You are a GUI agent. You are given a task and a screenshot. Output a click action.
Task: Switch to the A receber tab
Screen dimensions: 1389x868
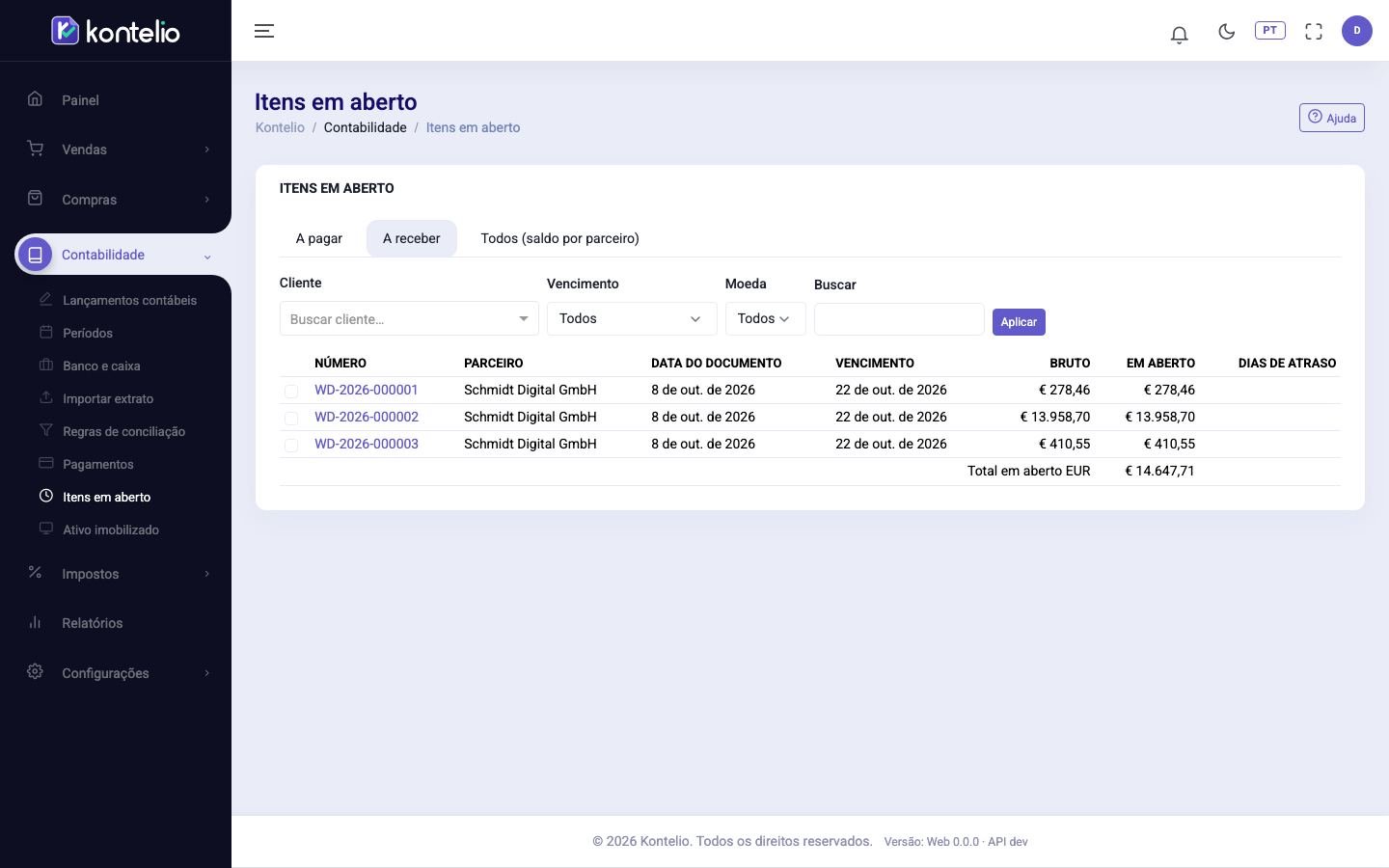412,238
